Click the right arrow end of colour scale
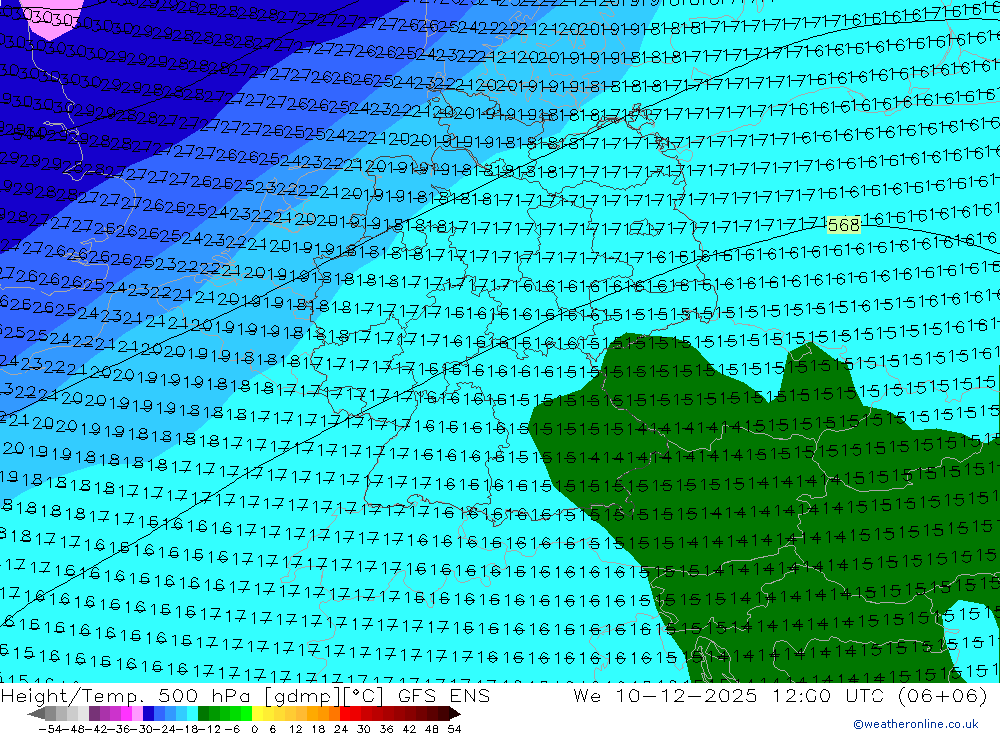This screenshot has height=733, width=1000. click(x=455, y=713)
